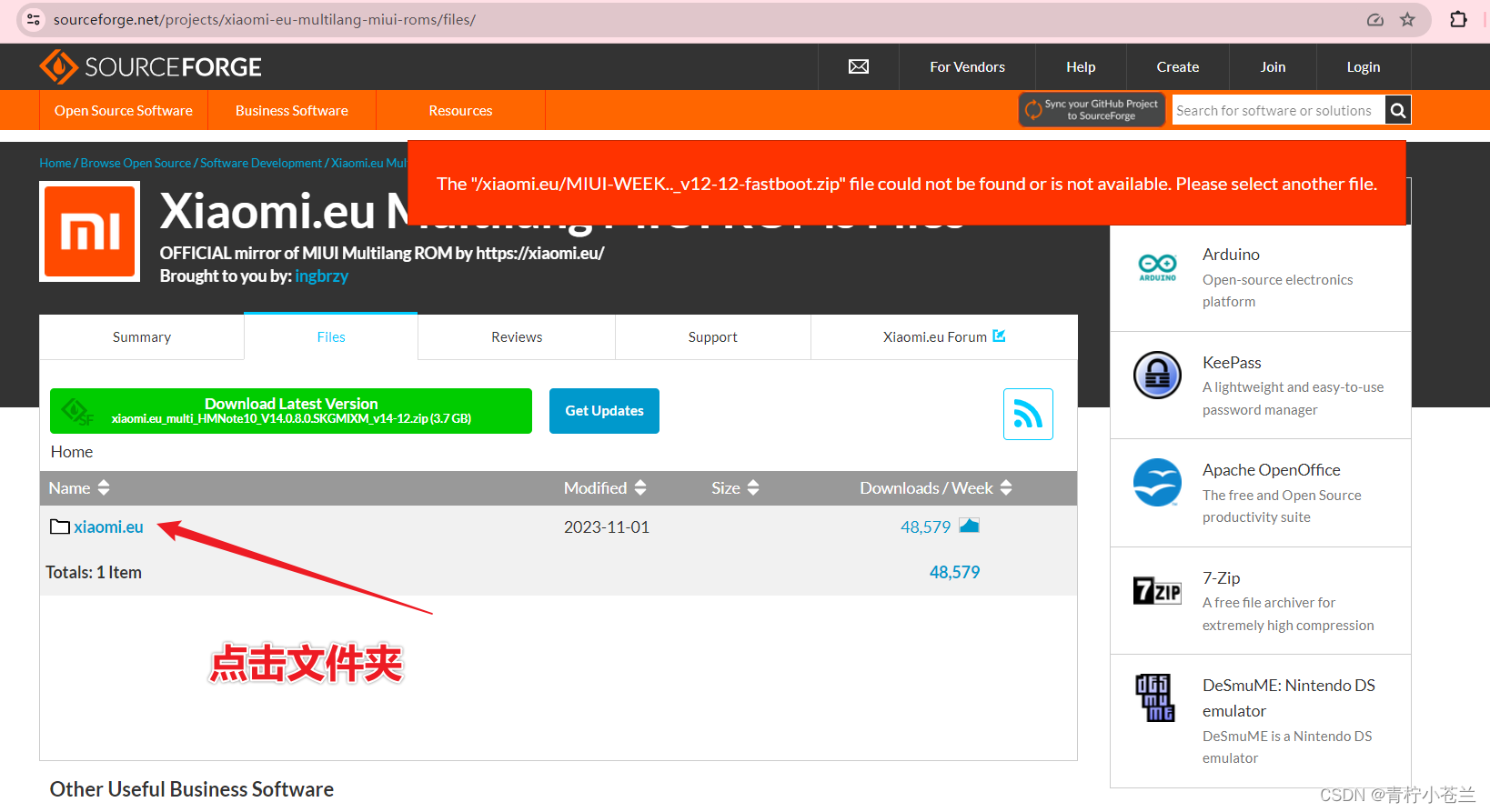Open the mail envelope icon in header

pos(859,66)
